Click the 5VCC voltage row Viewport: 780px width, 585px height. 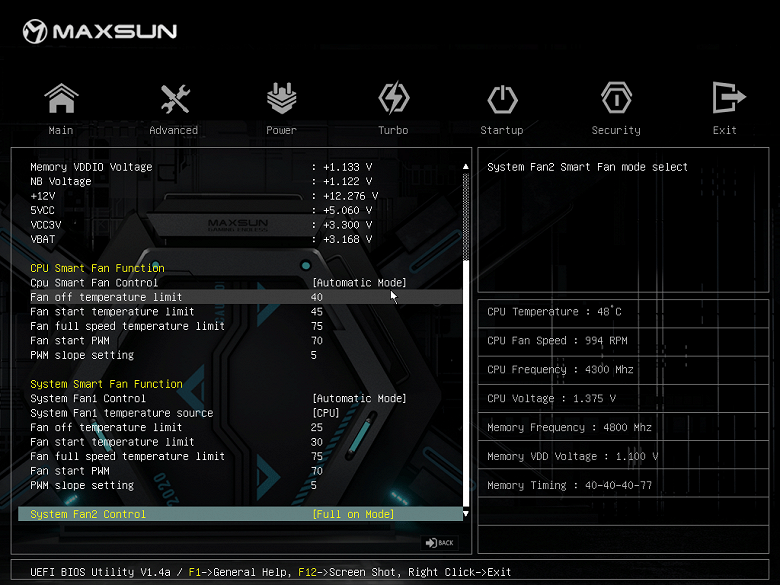tap(201, 210)
